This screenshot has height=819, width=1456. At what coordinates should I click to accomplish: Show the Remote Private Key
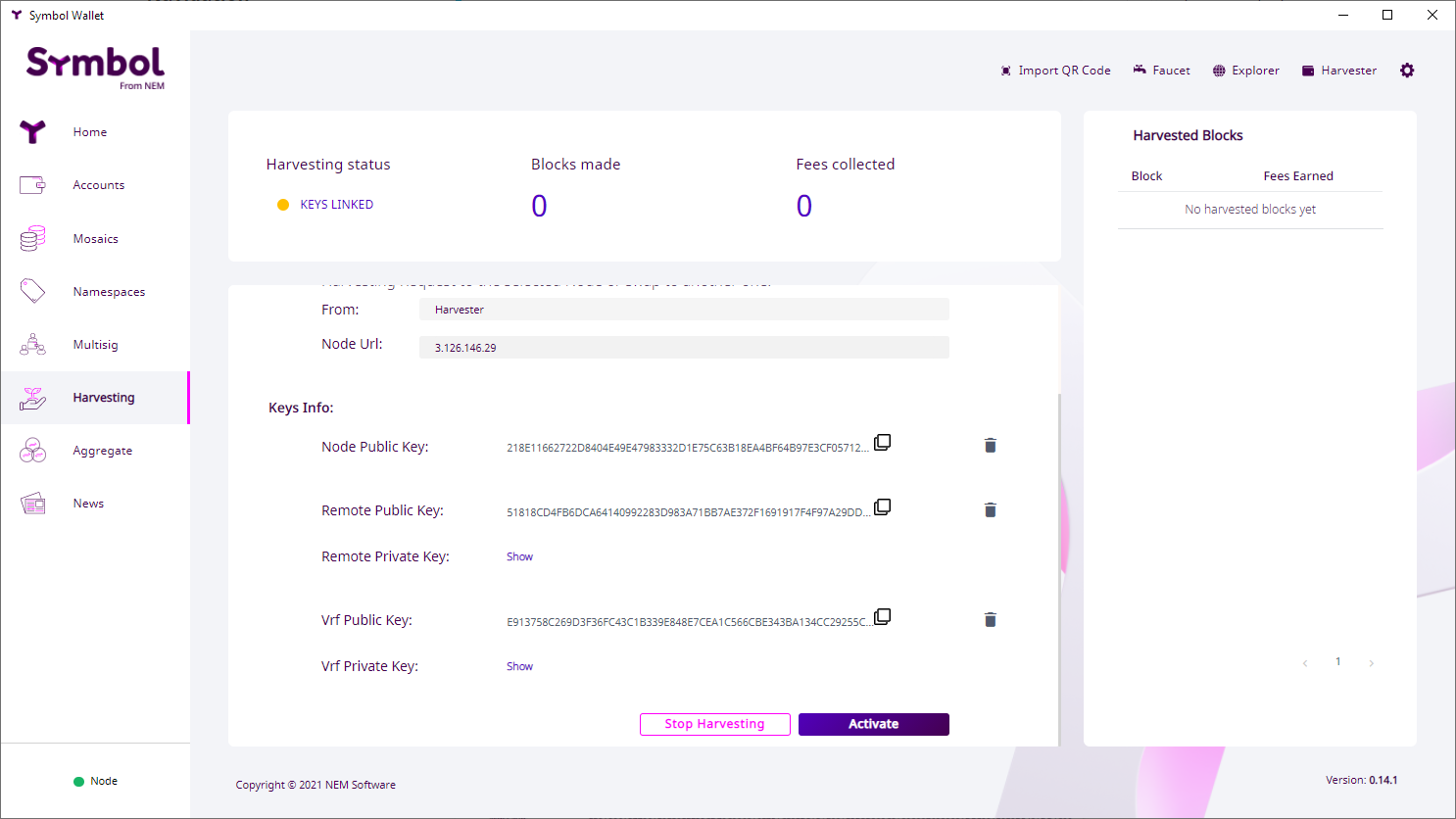coord(519,556)
